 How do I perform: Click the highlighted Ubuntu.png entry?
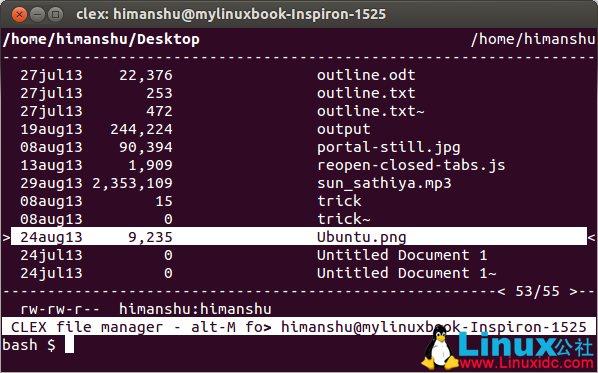pyautogui.click(x=299, y=237)
